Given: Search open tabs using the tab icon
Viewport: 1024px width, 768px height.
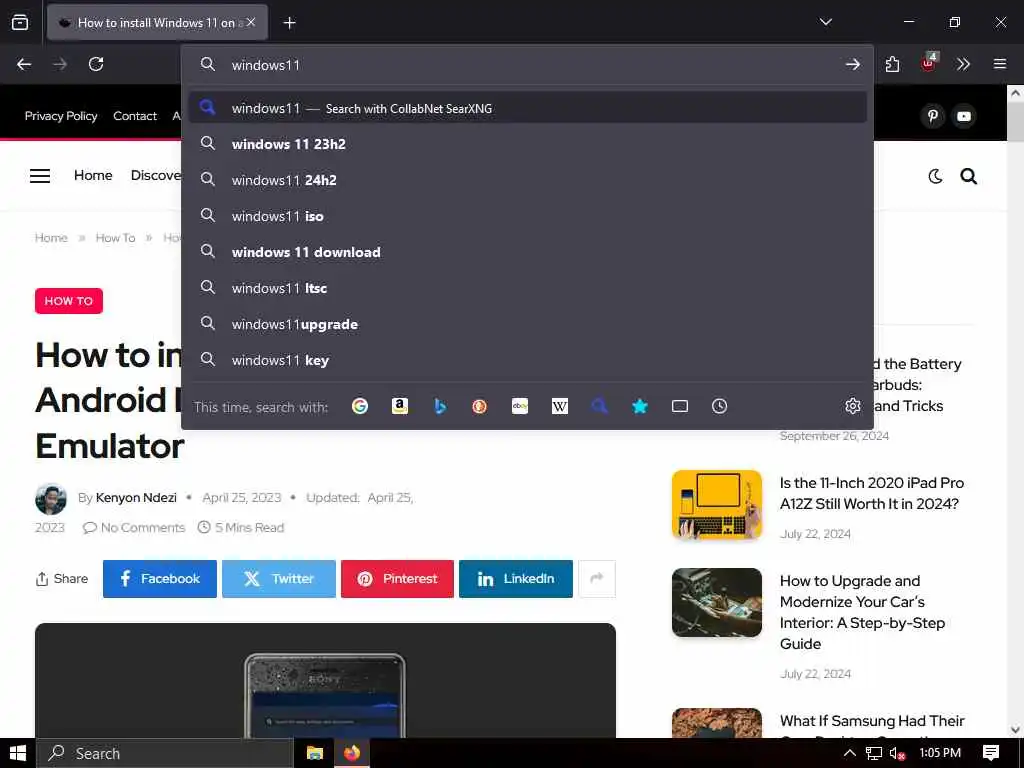Looking at the screenshot, I should (680, 406).
